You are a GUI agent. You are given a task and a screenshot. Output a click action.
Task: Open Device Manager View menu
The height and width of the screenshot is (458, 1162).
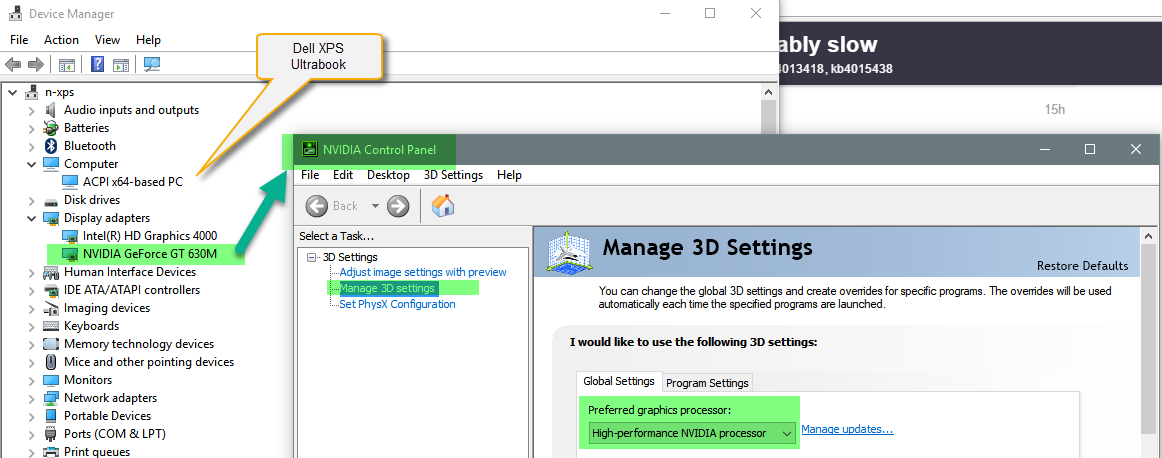[x=107, y=40]
